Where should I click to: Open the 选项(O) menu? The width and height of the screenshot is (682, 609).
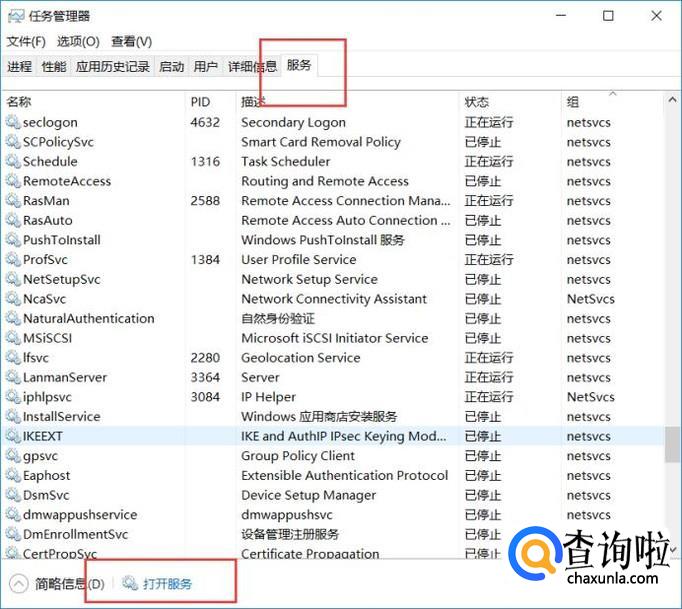78,41
